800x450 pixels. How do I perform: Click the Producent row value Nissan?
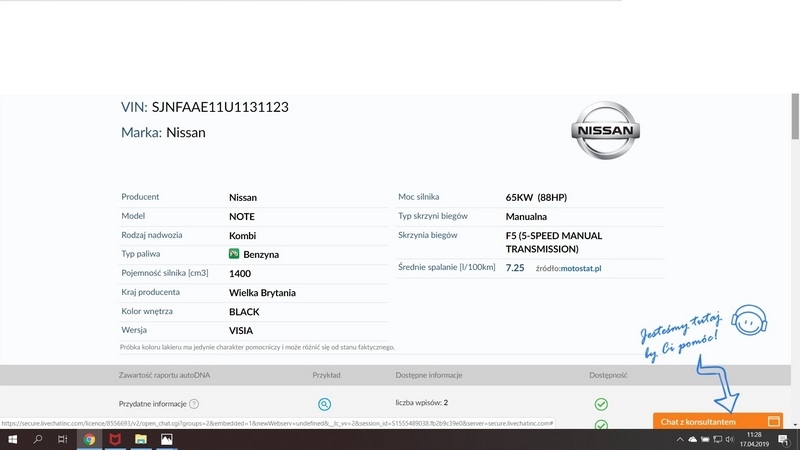(x=243, y=197)
